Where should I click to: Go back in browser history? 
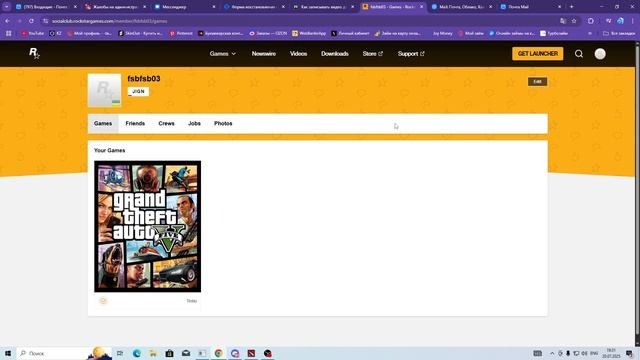coord(7,21)
